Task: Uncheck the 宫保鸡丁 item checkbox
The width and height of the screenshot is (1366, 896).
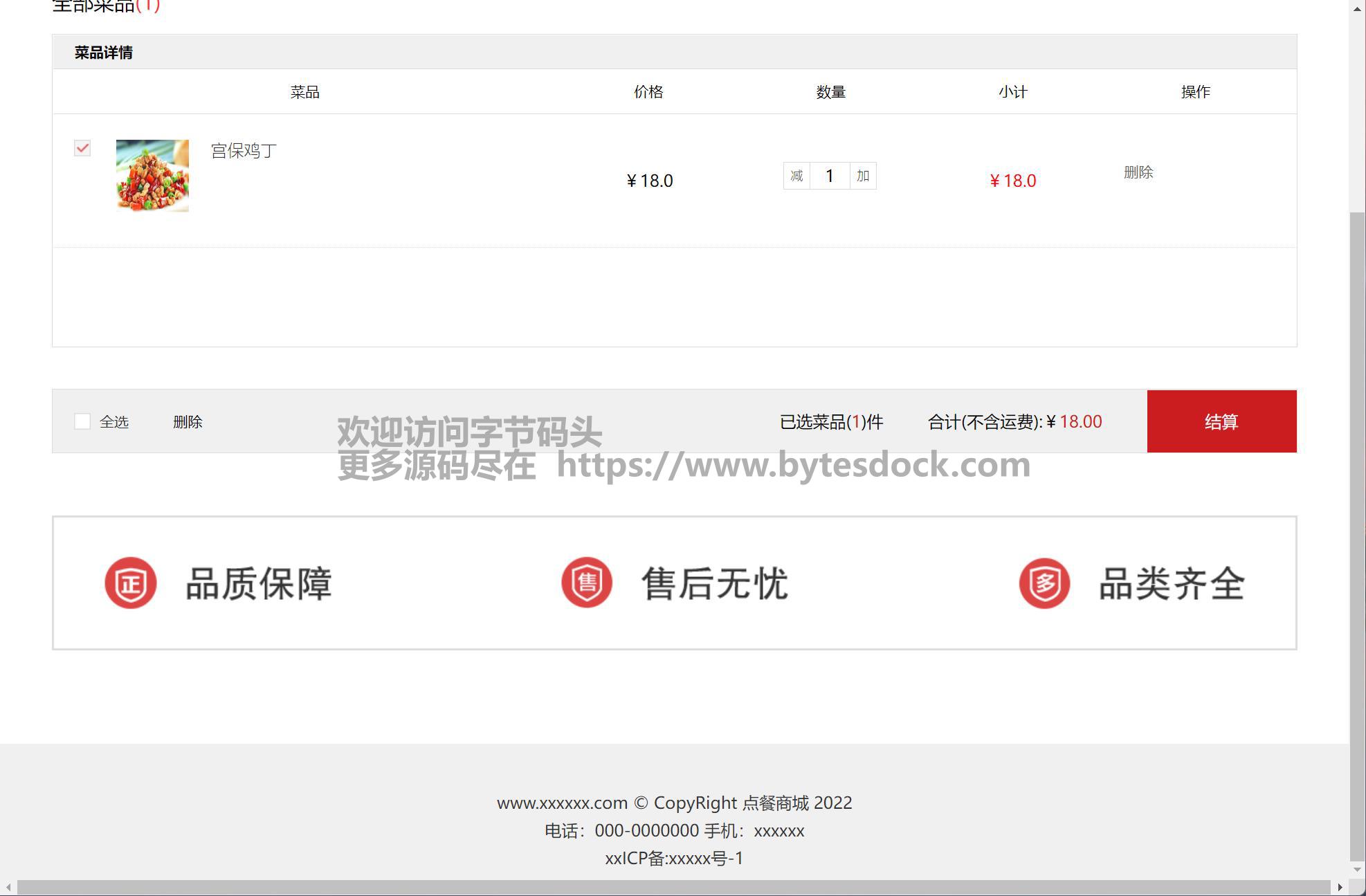Action: pyautogui.click(x=82, y=148)
